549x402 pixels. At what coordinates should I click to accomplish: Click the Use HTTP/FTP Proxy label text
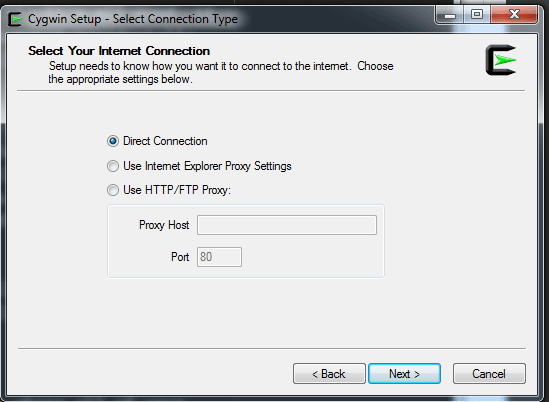pyautogui.click(x=177, y=190)
